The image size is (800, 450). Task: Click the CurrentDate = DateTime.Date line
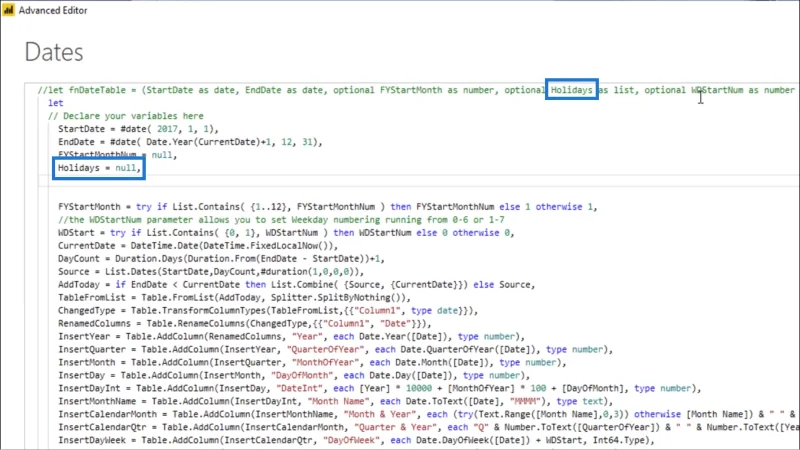(198, 245)
